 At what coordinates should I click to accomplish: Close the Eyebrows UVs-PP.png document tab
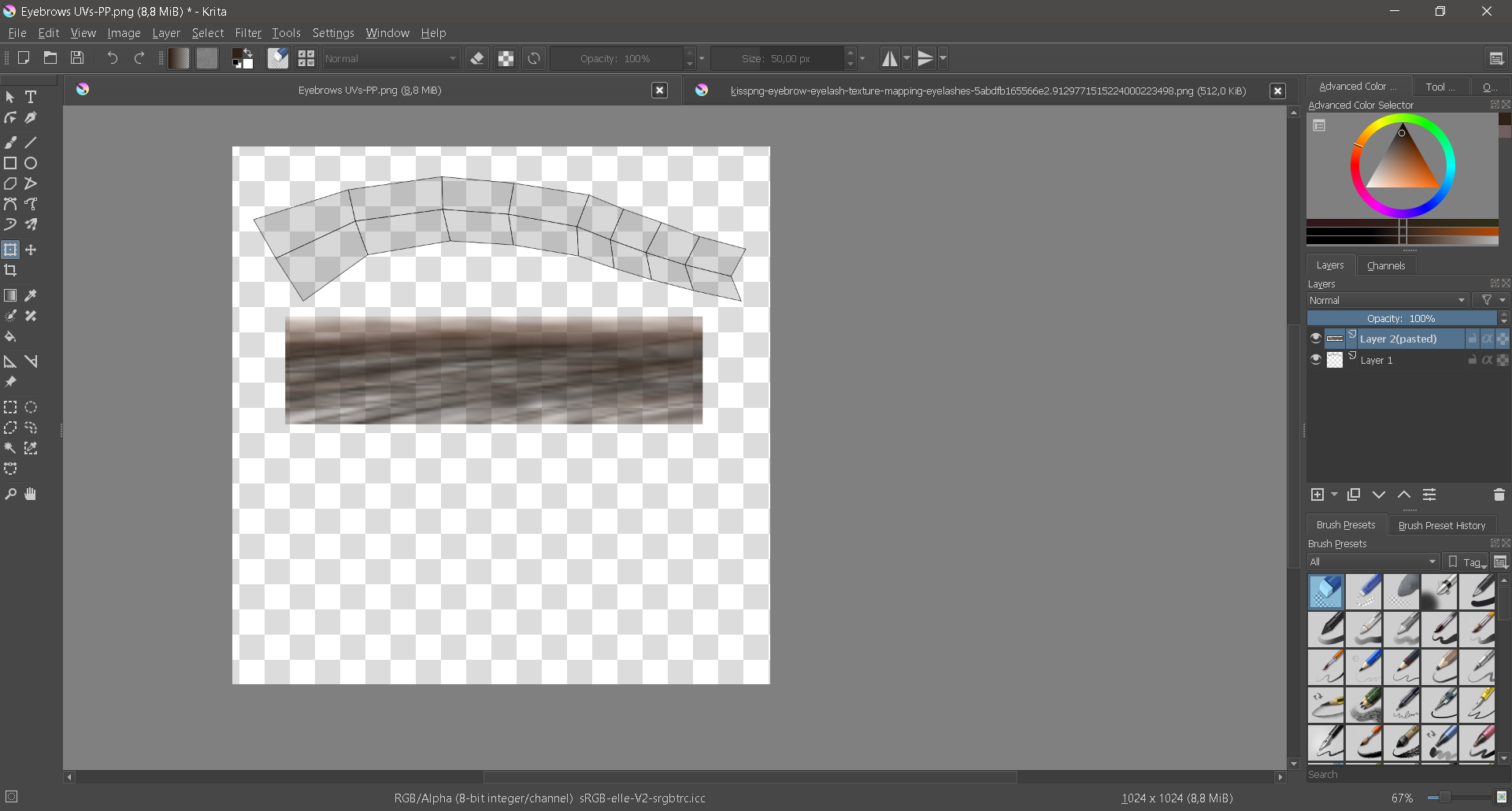pos(660,91)
